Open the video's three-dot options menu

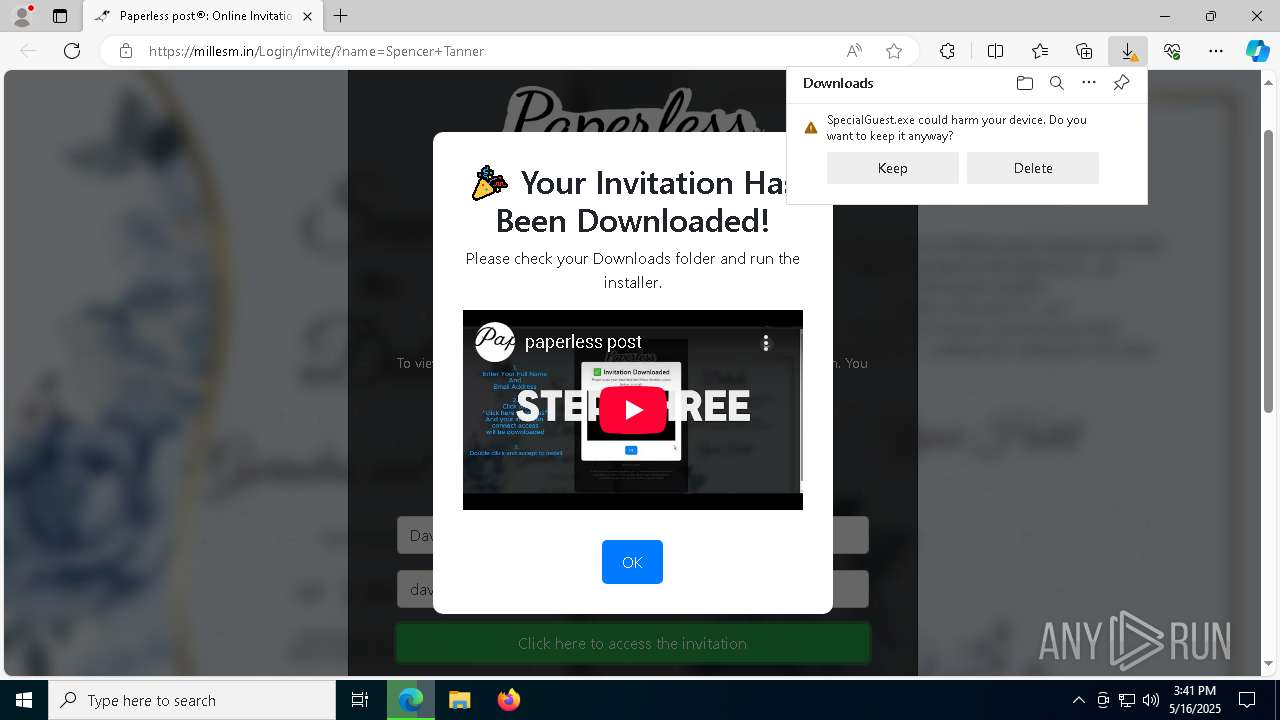point(766,343)
